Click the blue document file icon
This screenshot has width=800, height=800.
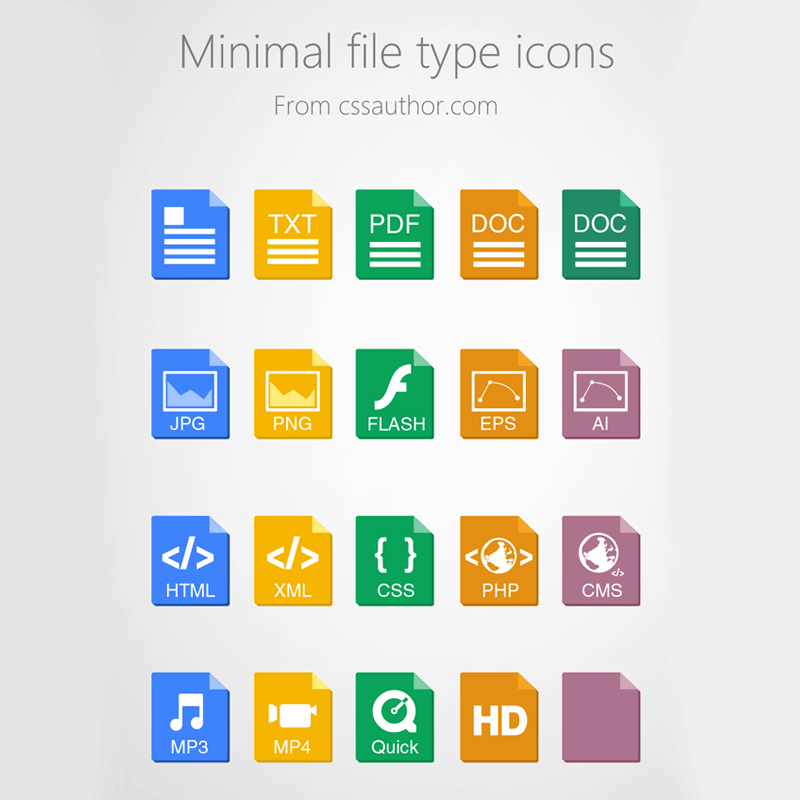tap(190, 235)
